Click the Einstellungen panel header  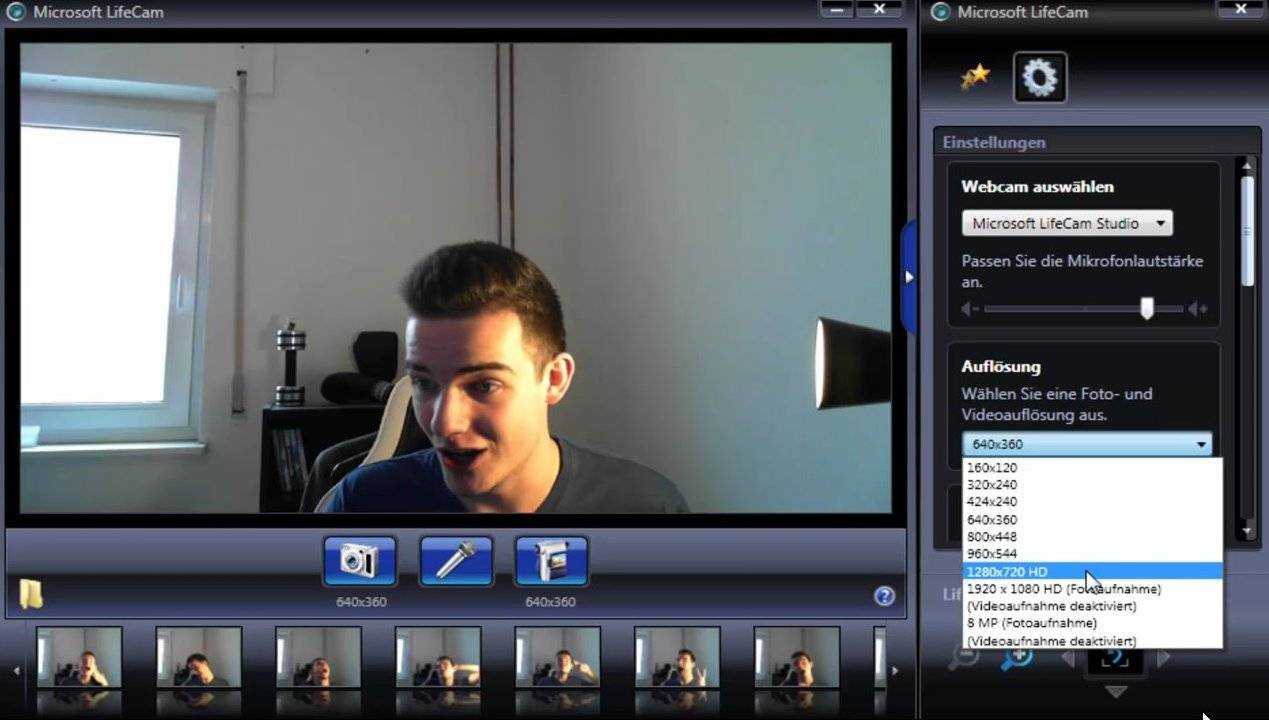(1095, 142)
